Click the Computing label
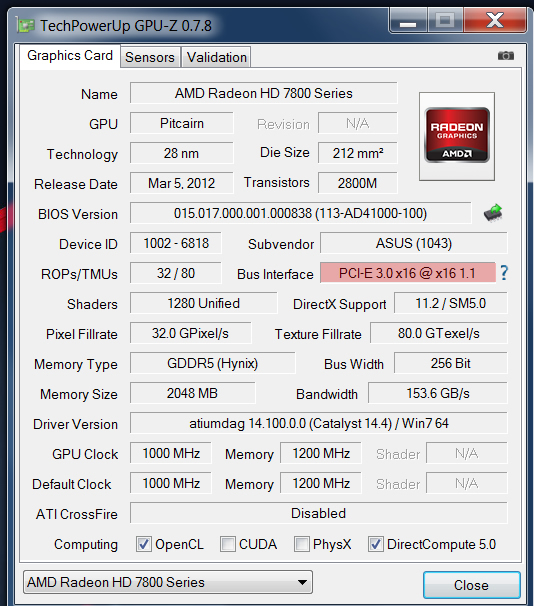 [86, 545]
